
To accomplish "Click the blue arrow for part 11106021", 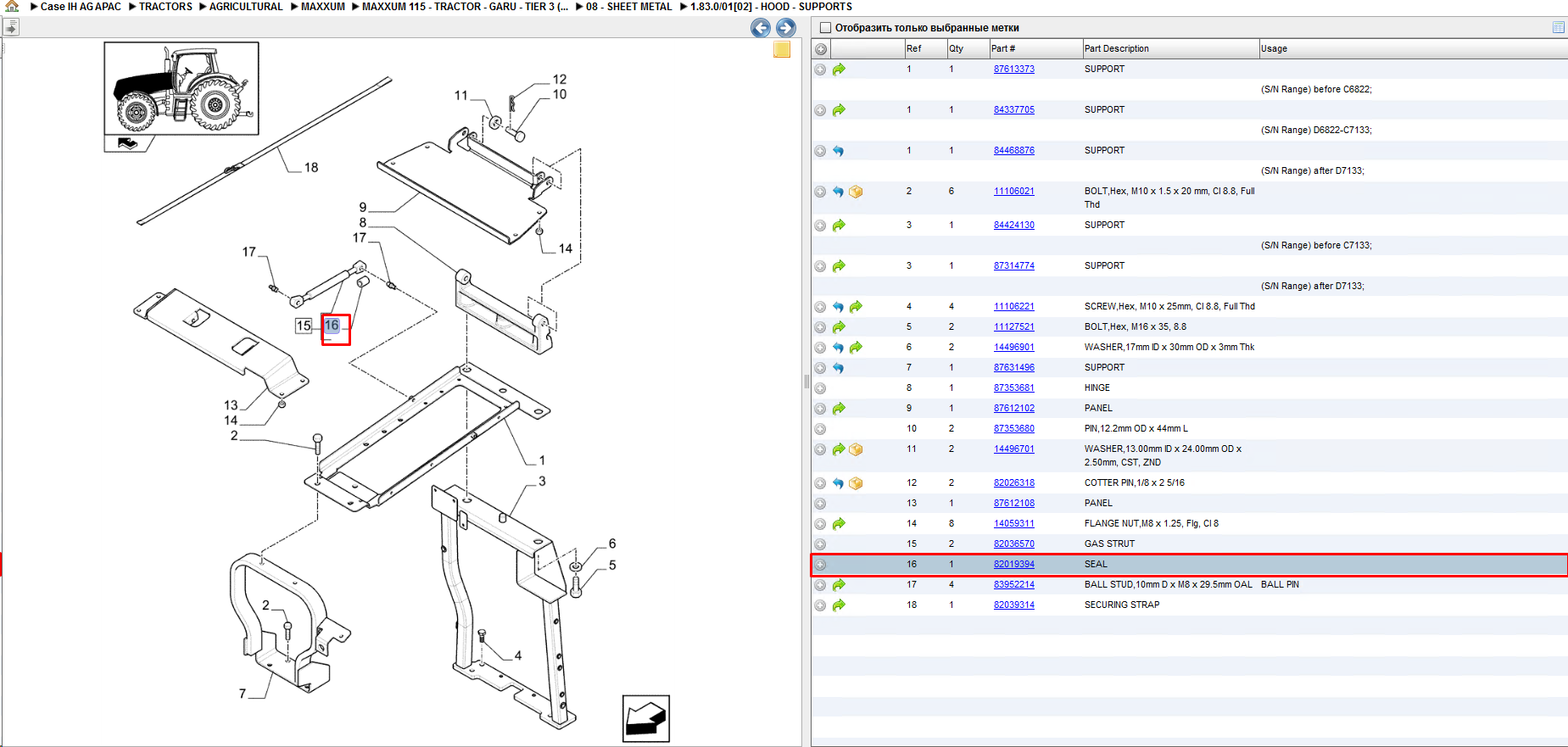I will (x=839, y=192).
